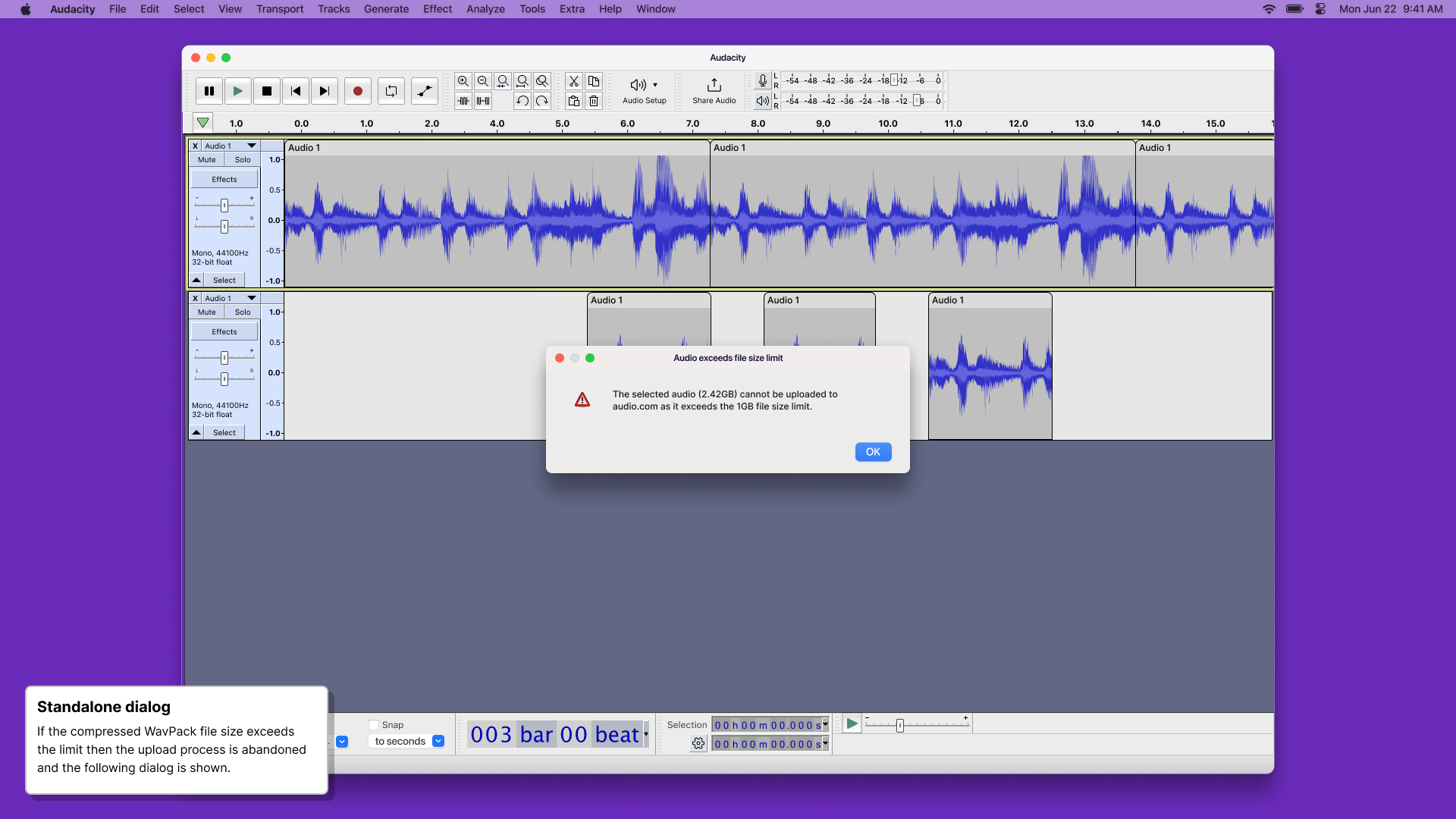Adjust the playback speed slider

(x=900, y=724)
